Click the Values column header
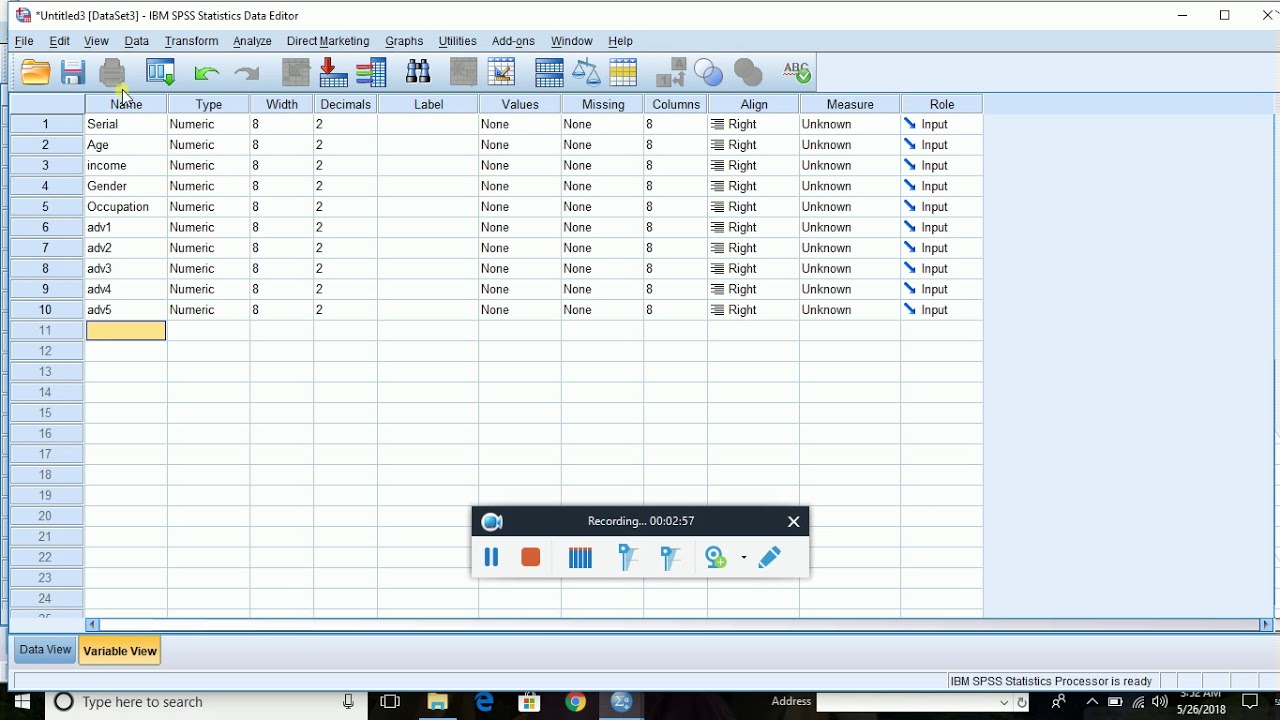The width and height of the screenshot is (1280, 720). pyautogui.click(x=520, y=104)
